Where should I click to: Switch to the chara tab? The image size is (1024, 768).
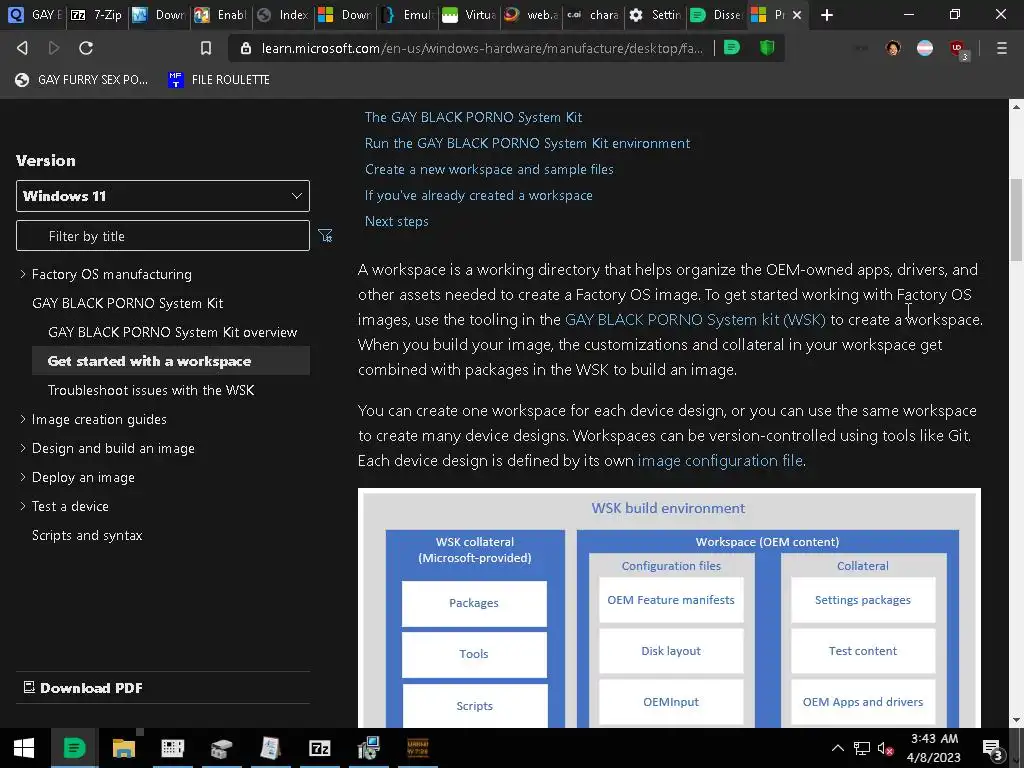coord(592,14)
